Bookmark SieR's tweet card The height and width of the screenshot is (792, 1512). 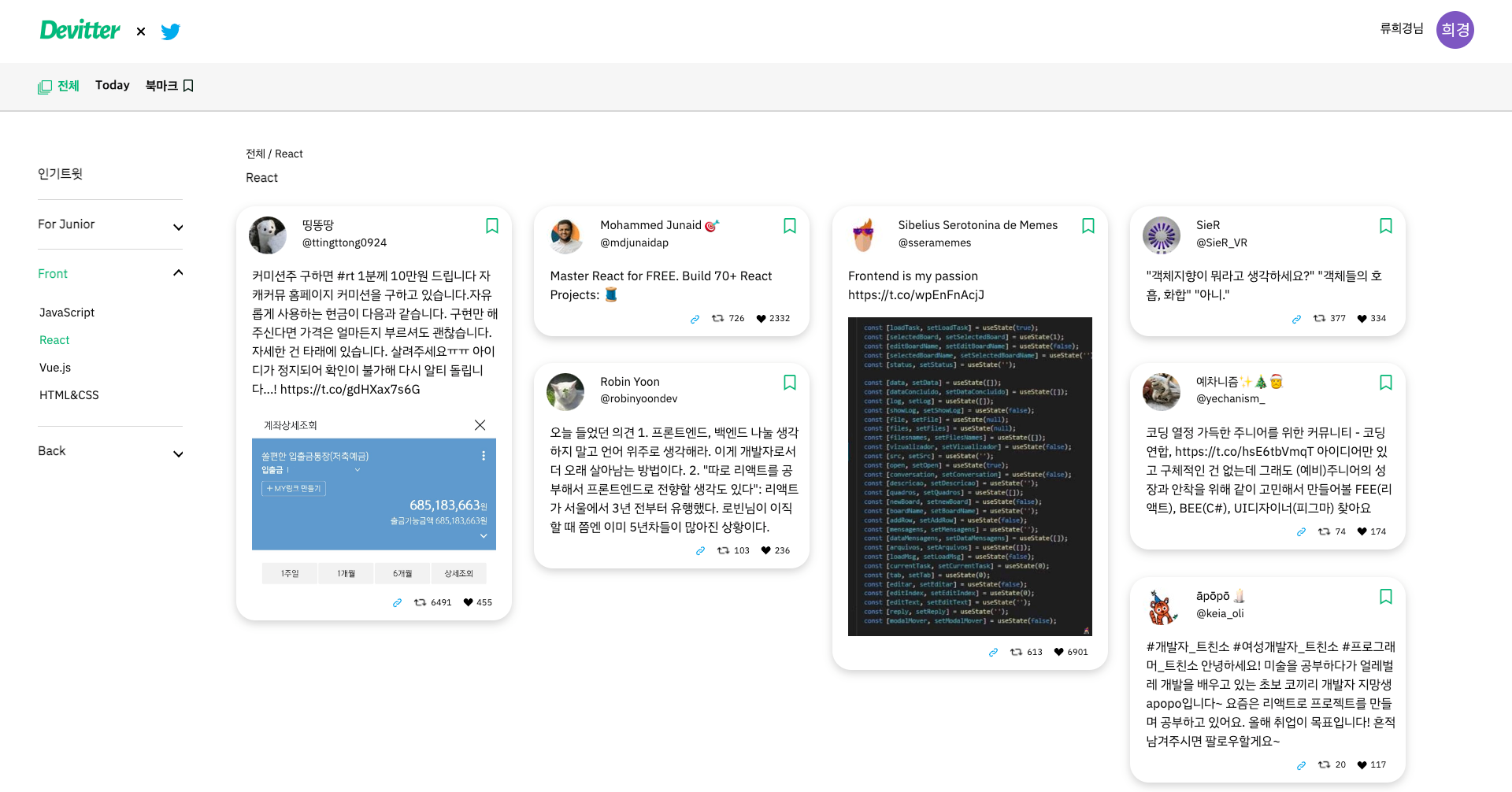coord(1386,226)
